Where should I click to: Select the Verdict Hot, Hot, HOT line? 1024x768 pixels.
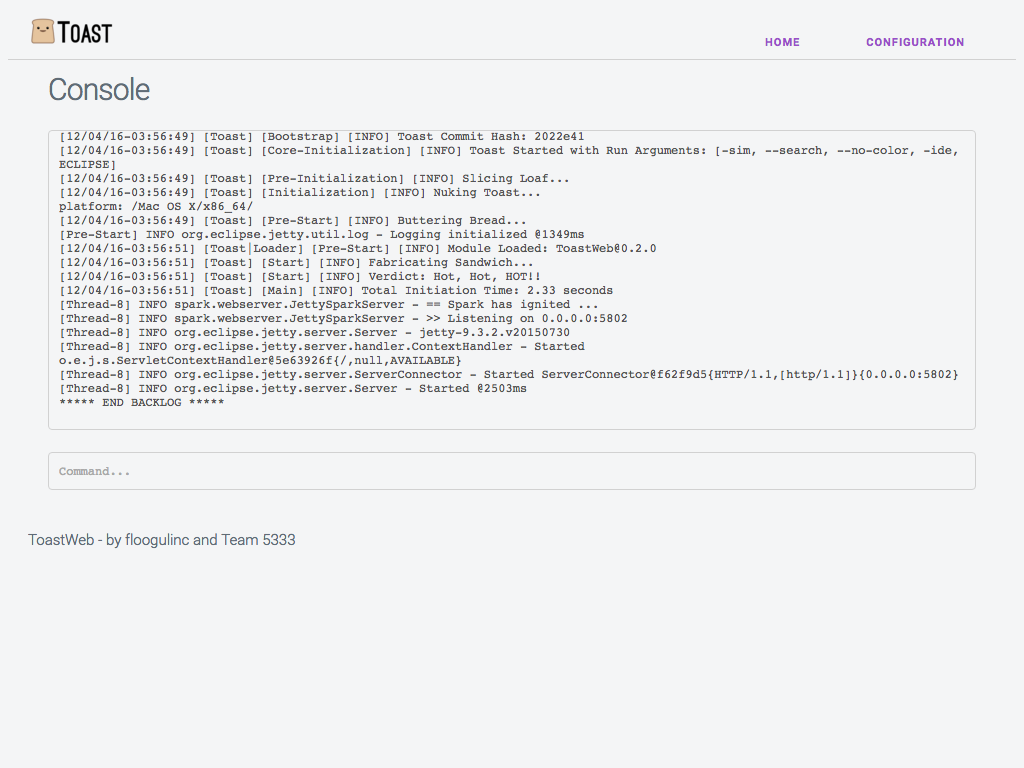(x=300, y=276)
